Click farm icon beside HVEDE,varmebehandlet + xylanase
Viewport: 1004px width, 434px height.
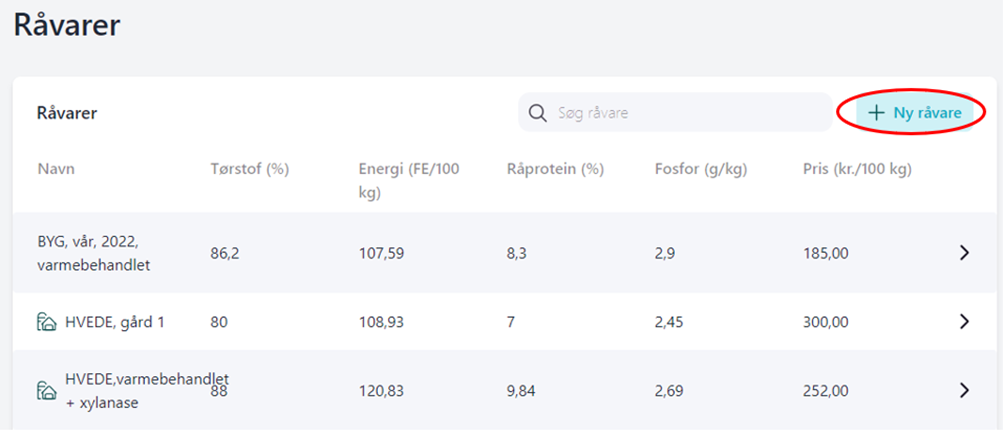point(47,391)
